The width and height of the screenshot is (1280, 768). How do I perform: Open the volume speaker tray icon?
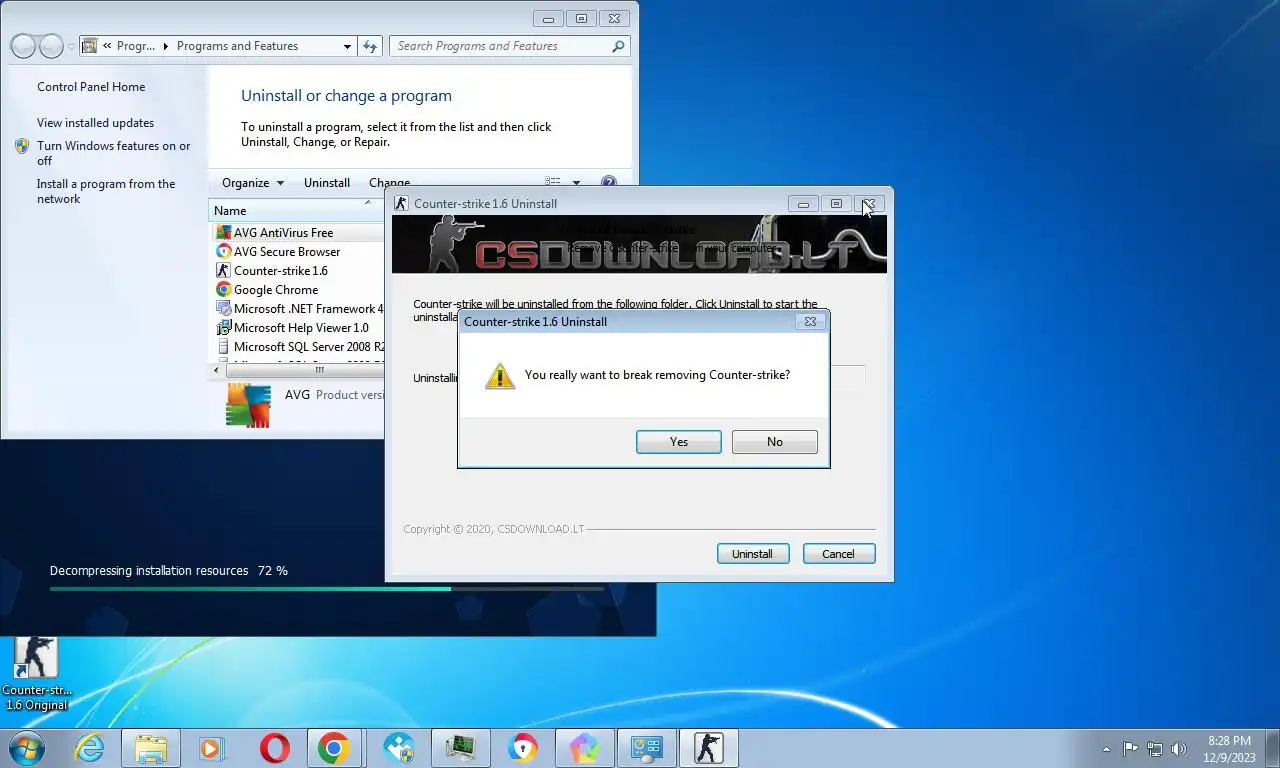tap(1179, 748)
